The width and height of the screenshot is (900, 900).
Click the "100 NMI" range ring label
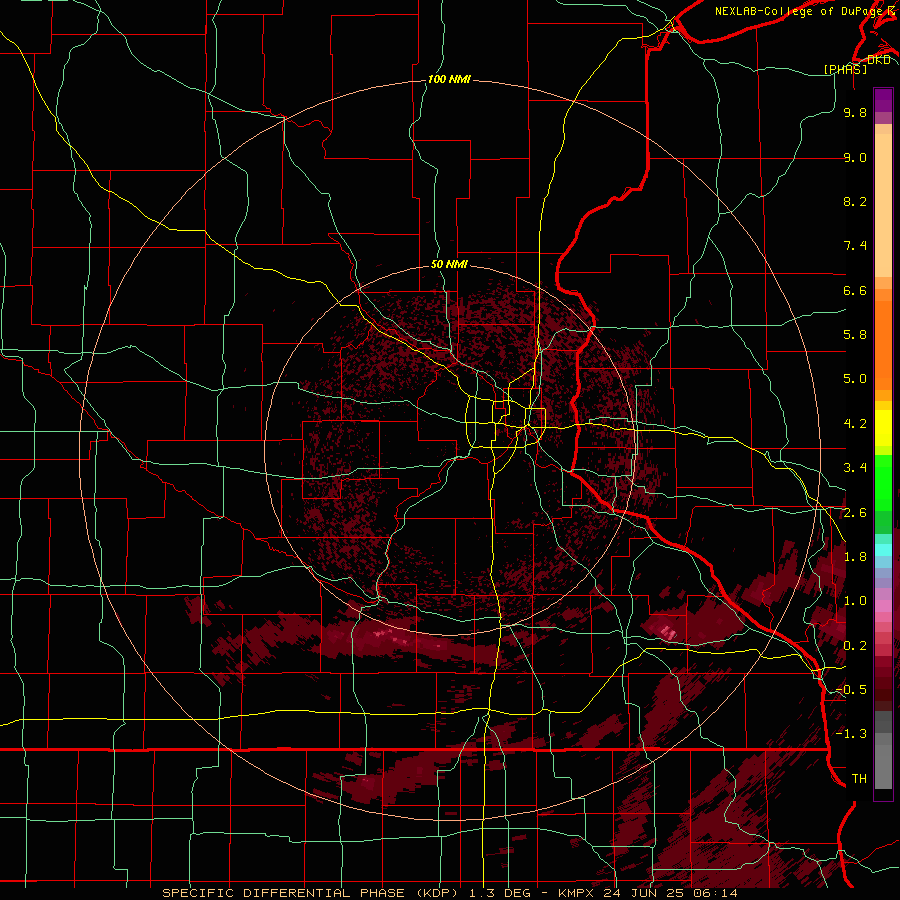(449, 79)
